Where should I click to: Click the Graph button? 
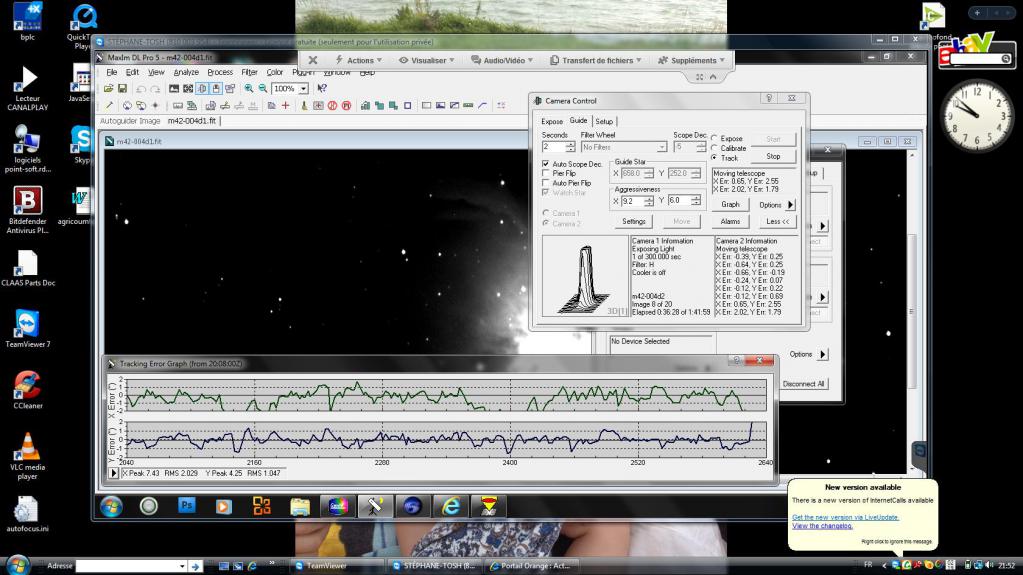730,205
